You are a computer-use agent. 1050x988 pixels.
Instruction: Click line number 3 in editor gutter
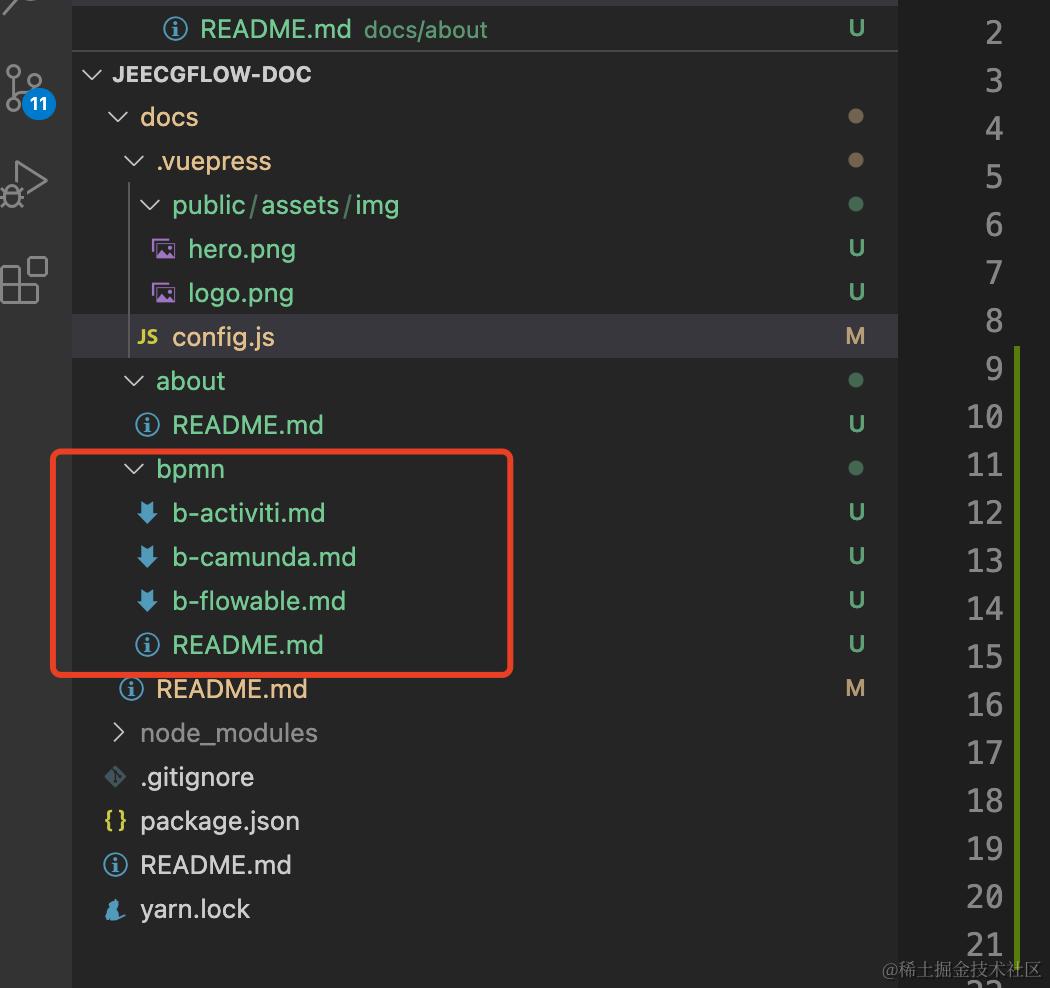[x=994, y=81]
